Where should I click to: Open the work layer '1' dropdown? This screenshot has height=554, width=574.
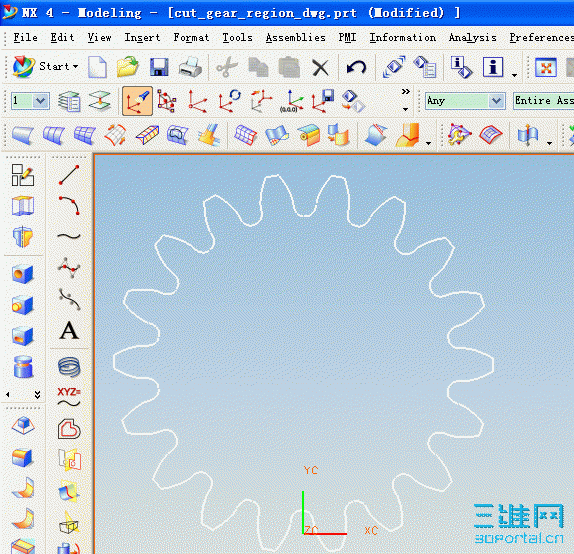41,101
